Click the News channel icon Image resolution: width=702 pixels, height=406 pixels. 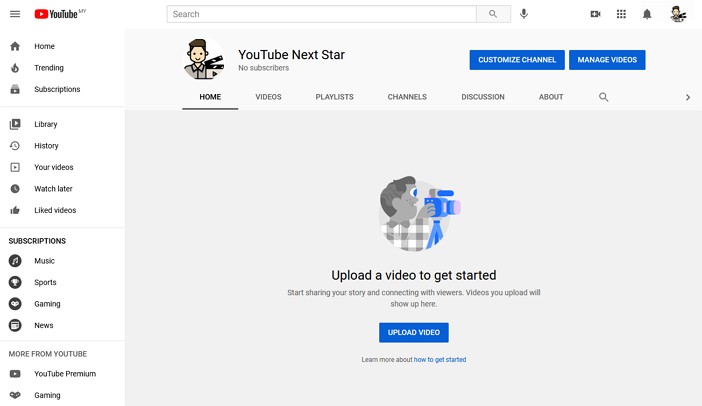15,325
